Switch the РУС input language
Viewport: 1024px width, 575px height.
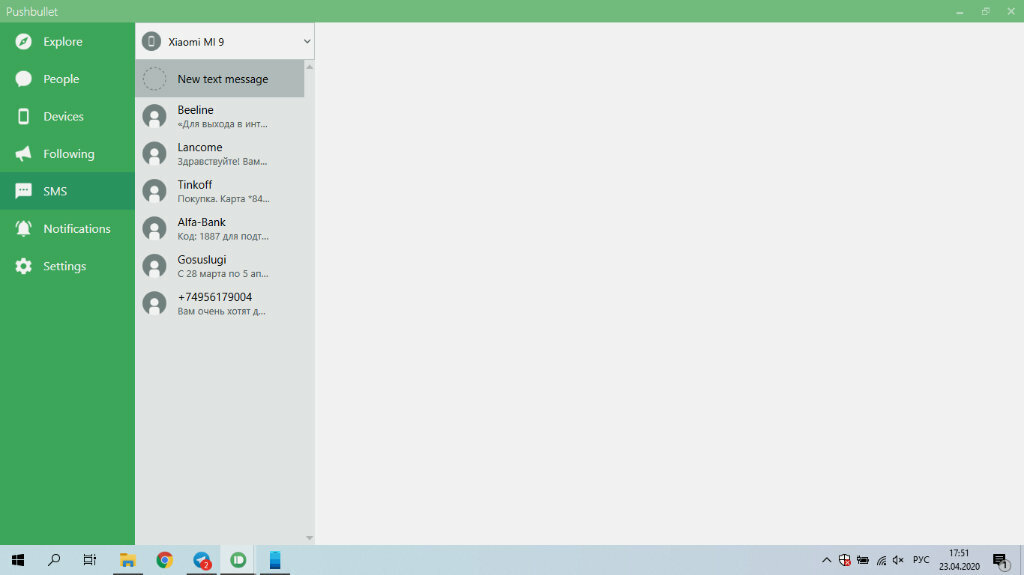click(x=921, y=560)
